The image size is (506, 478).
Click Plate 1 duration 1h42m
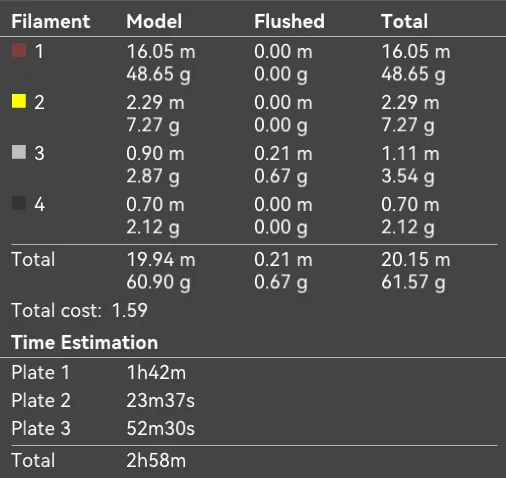click(156, 372)
